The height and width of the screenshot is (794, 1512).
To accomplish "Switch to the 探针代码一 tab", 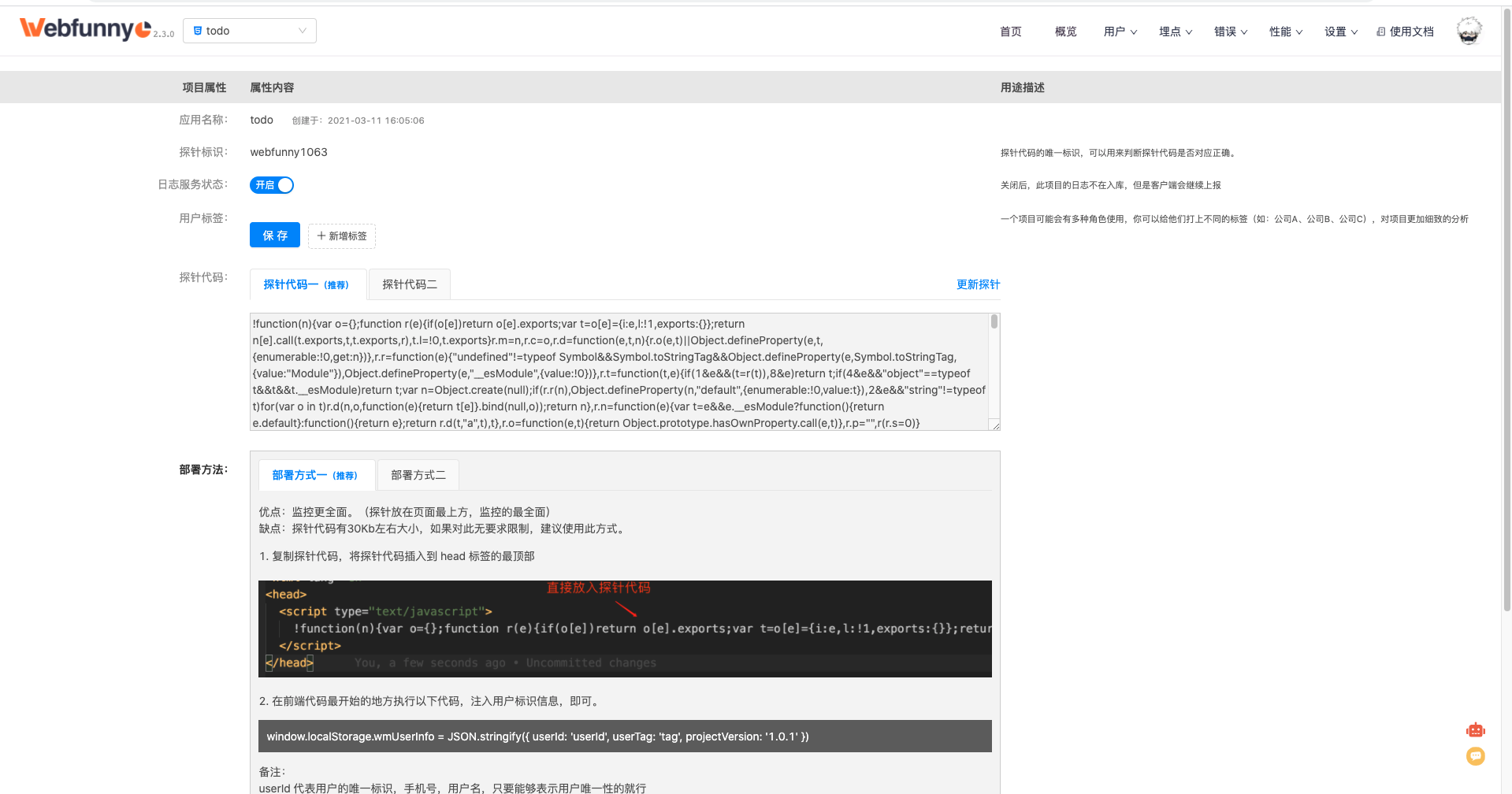I will click(x=308, y=284).
